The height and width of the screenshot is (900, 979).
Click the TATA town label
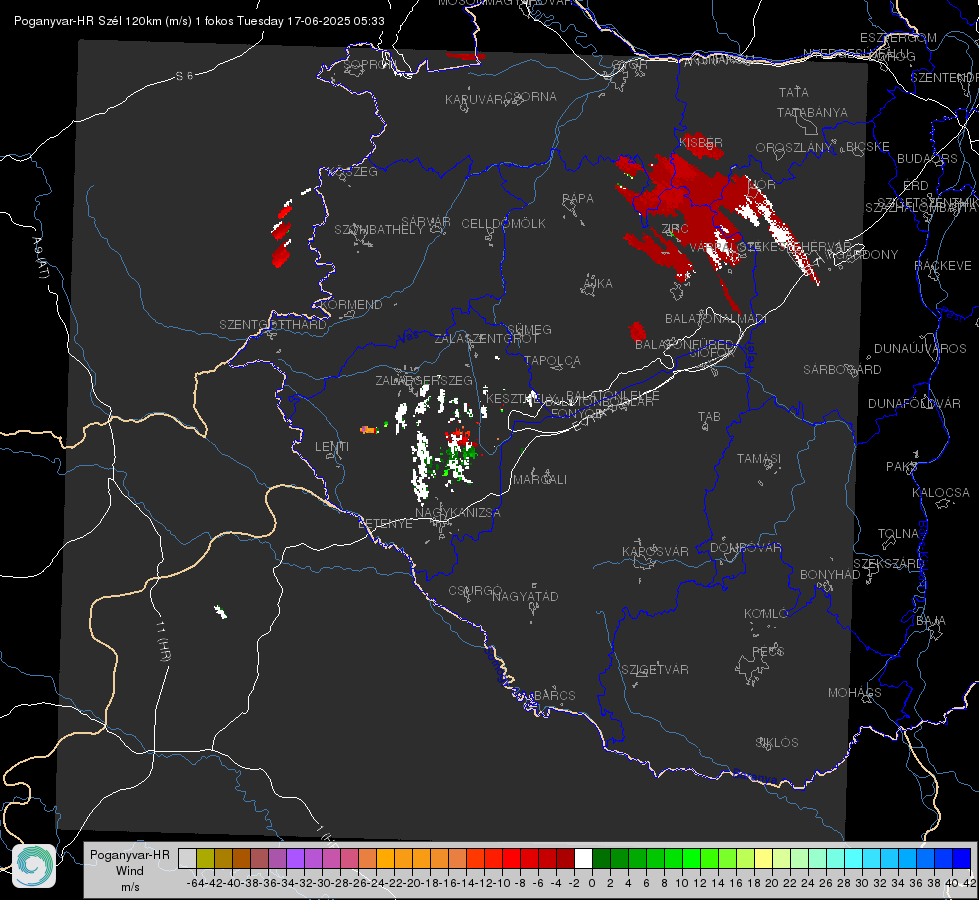[794, 92]
